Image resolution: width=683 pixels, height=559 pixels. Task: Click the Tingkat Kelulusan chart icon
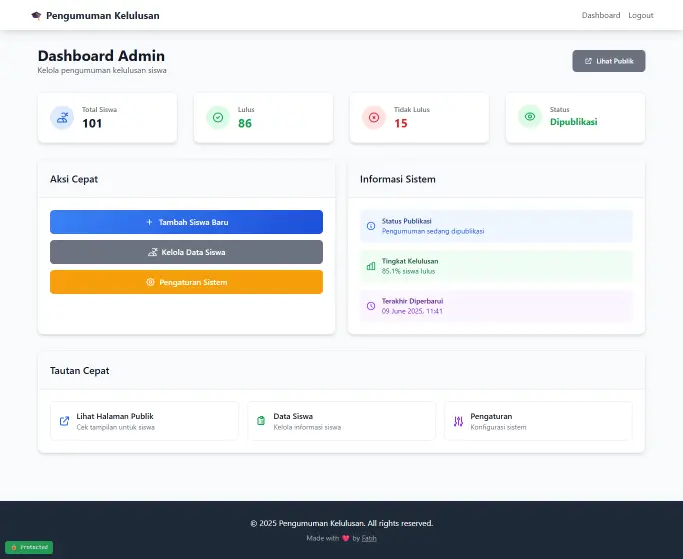[x=371, y=266]
